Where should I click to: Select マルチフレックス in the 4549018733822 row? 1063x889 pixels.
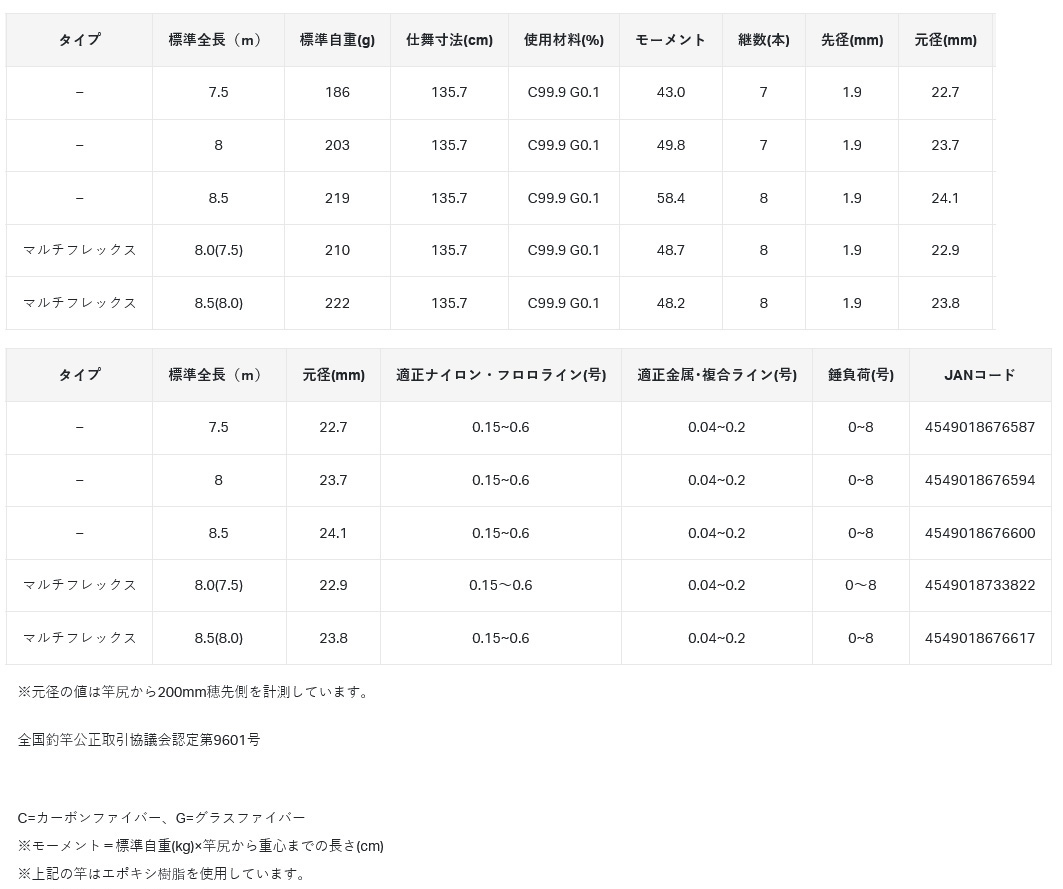click(79, 585)
